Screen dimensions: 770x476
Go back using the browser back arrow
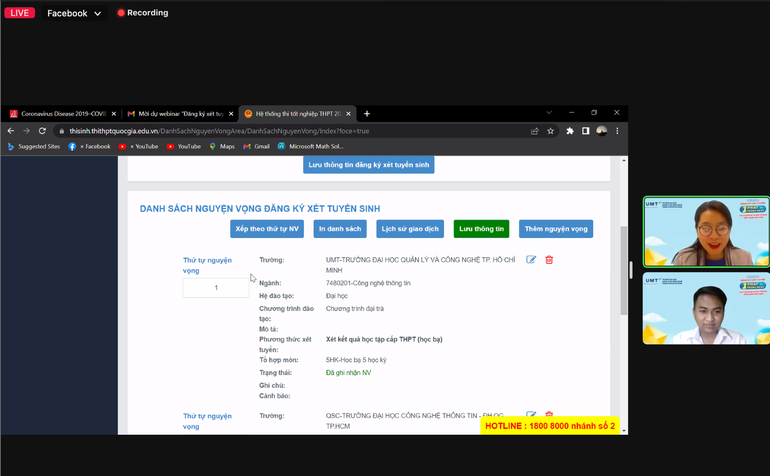coord(11,131)
